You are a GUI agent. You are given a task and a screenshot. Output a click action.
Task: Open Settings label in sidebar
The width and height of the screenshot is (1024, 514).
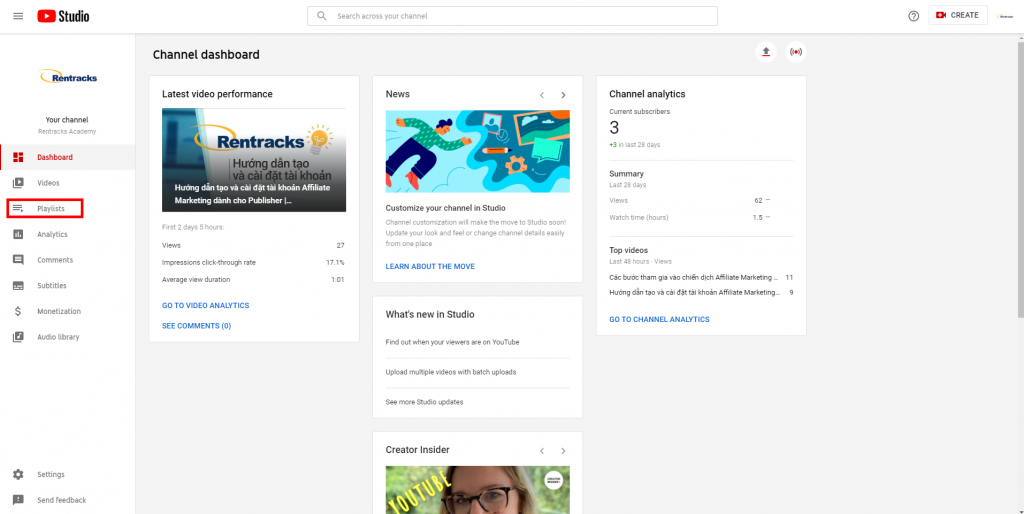click(51, 475)
